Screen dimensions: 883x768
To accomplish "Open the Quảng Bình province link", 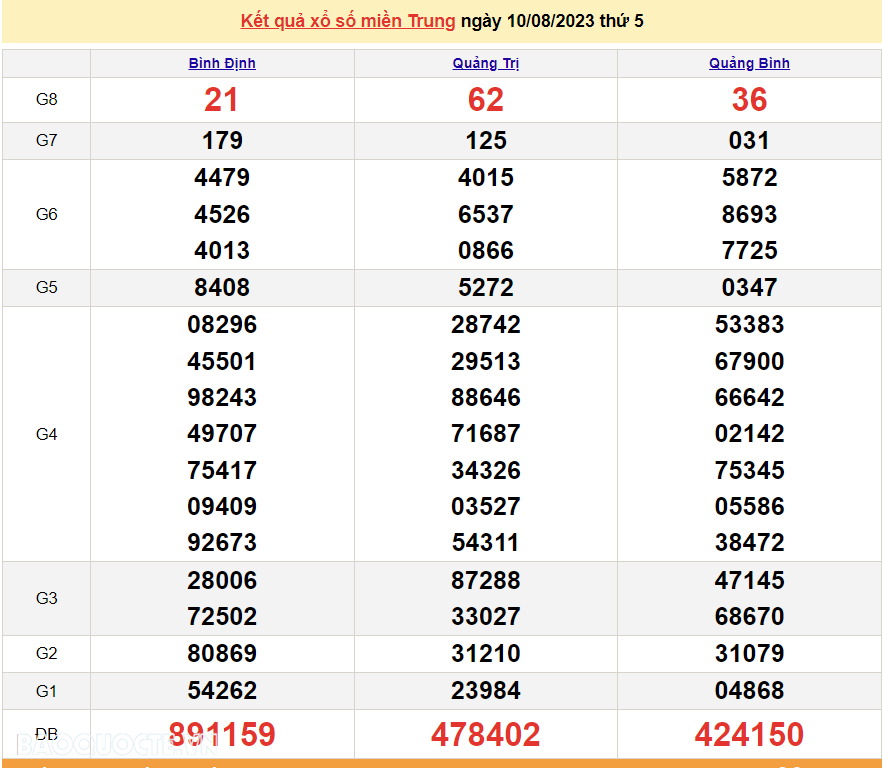I will click(x=749, y=63).
